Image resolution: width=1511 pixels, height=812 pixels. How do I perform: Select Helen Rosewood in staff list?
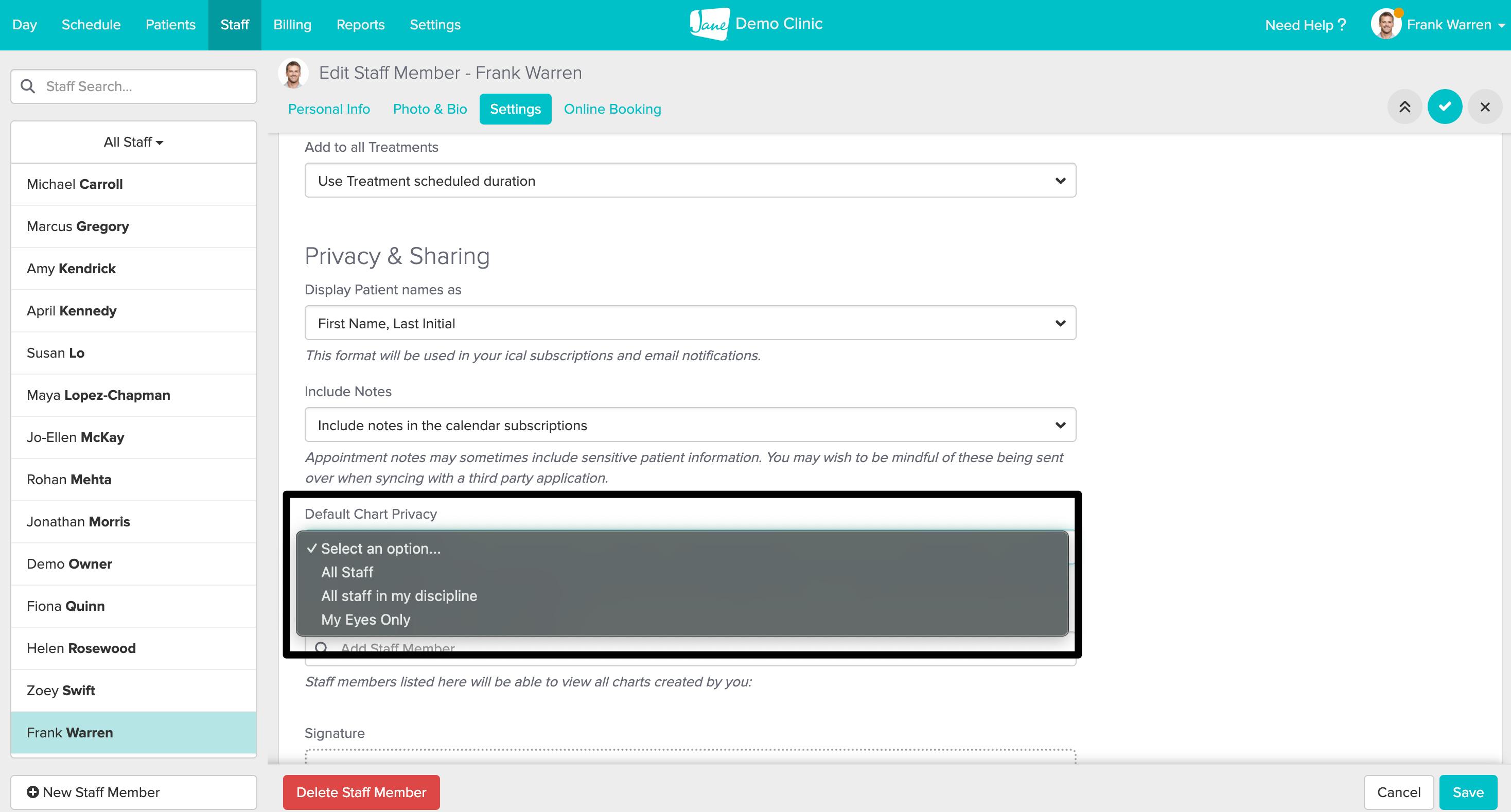click(134, 648)
